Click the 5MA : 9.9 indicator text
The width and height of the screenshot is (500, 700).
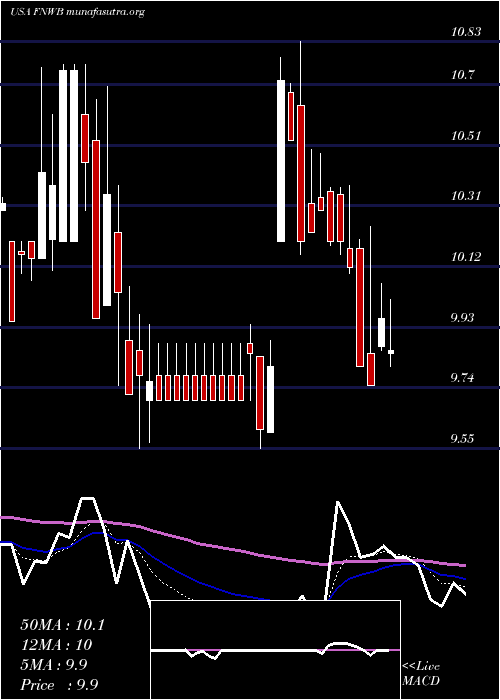coord(54,665)
